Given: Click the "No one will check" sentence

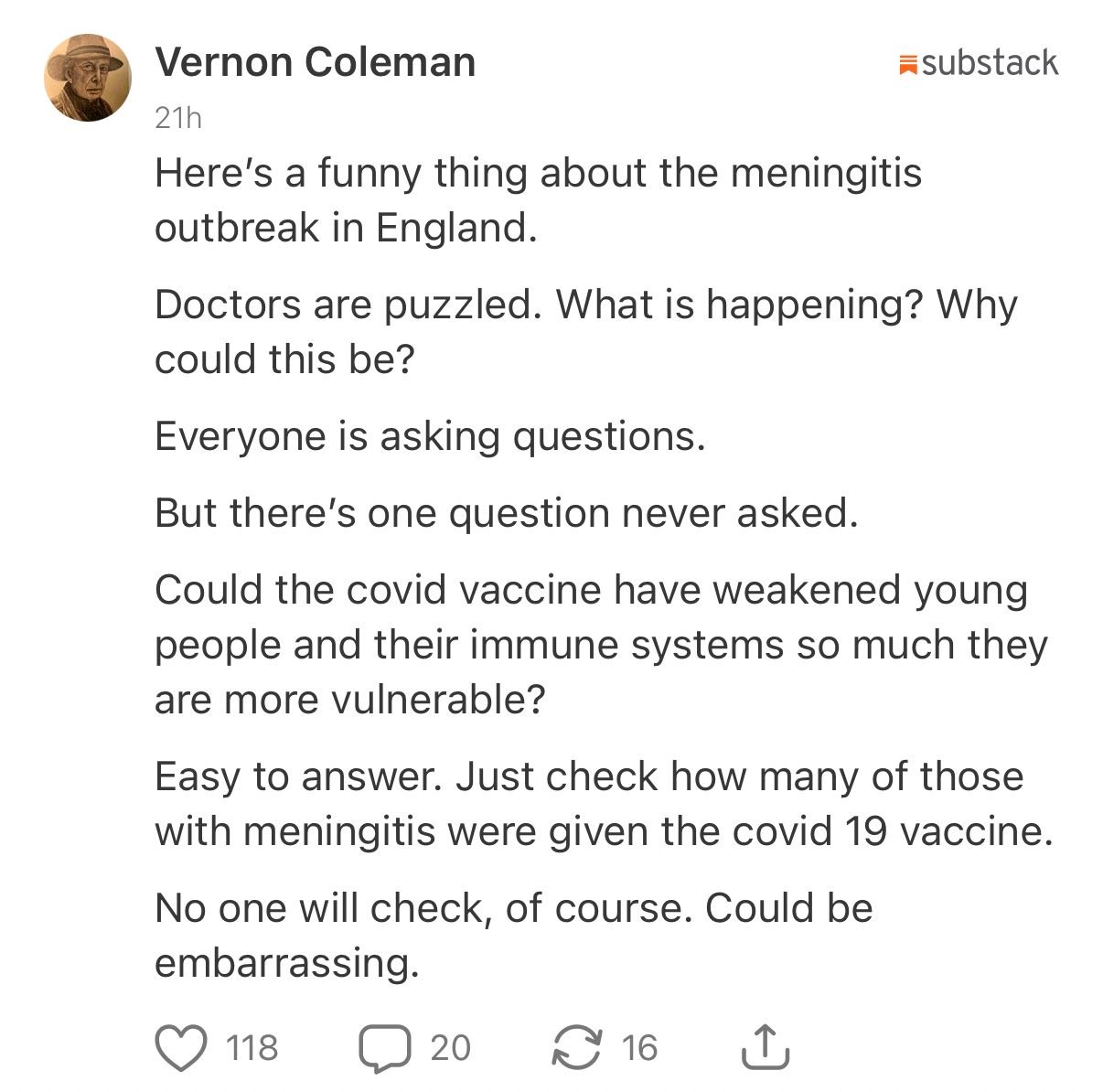Looking at the screenshot, I should point(513,908).
